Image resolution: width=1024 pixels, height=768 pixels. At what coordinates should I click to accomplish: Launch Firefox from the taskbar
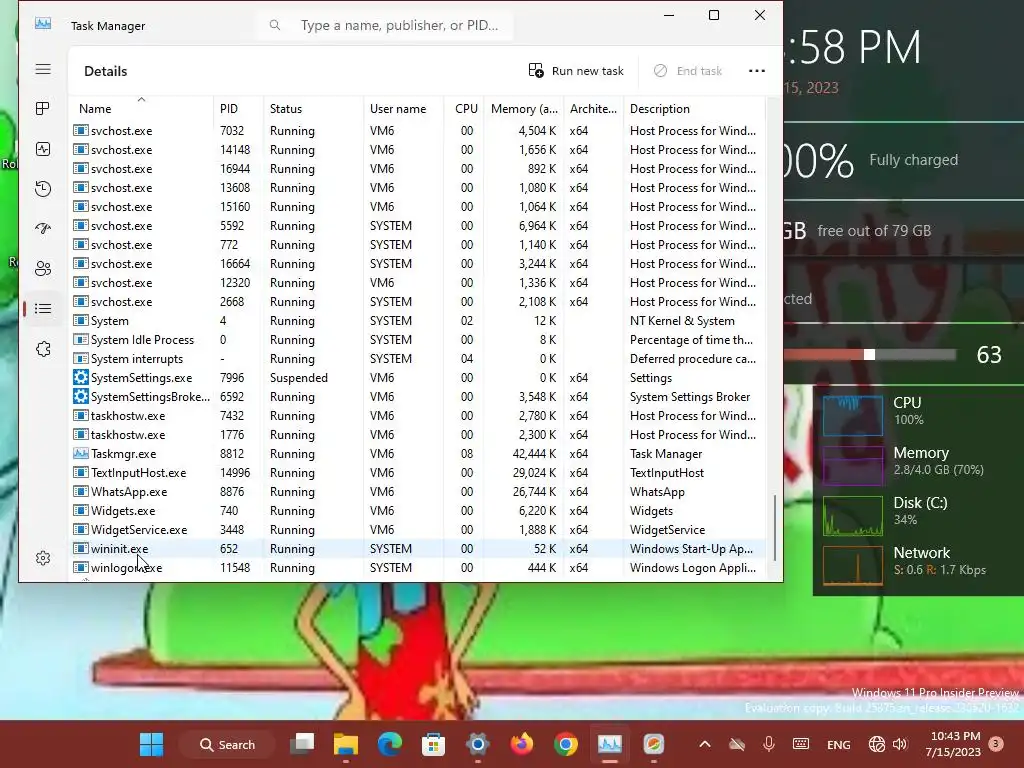[x=522, y=744]
